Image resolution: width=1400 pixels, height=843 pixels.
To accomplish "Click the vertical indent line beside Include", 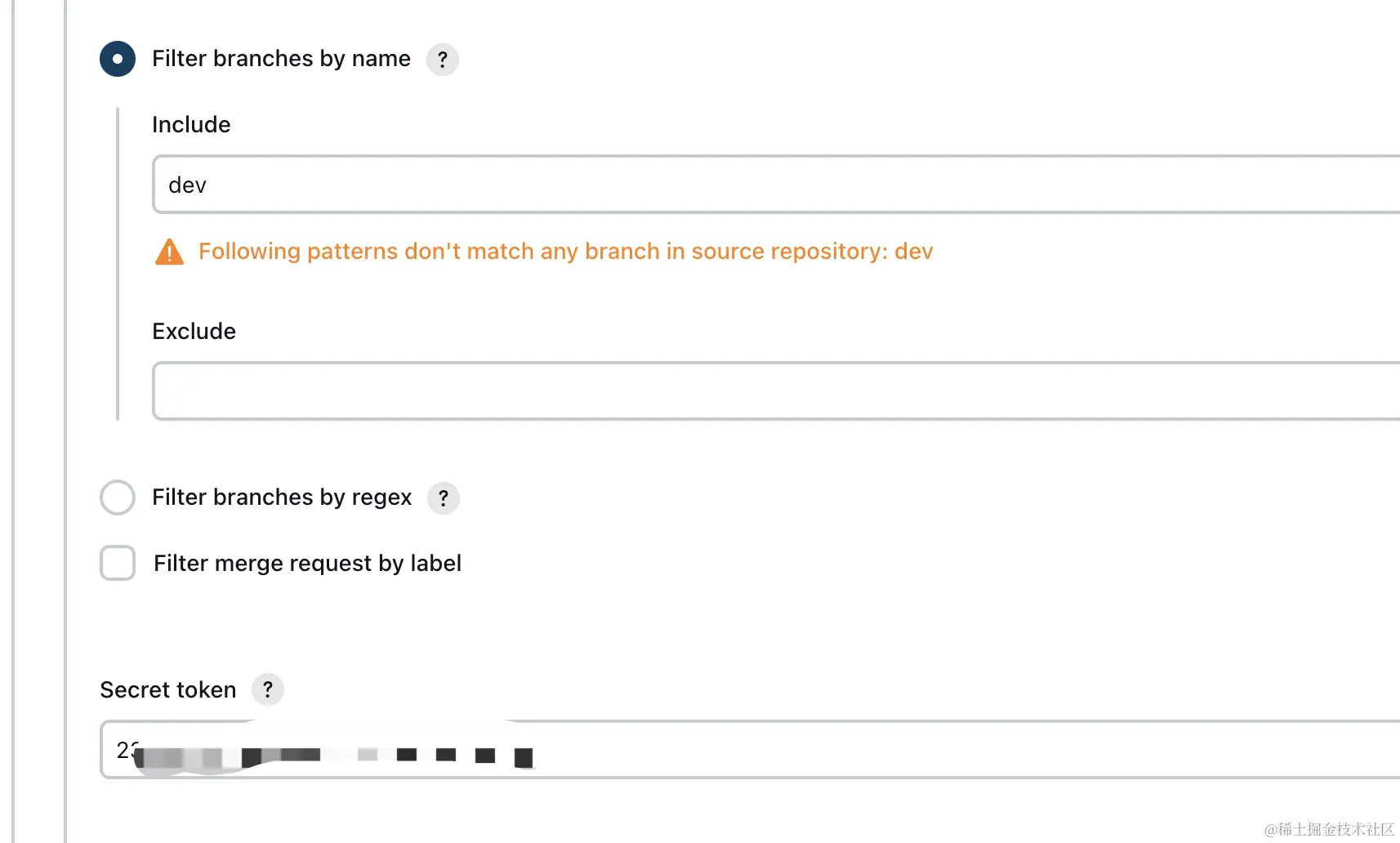I will pos(118,263).
